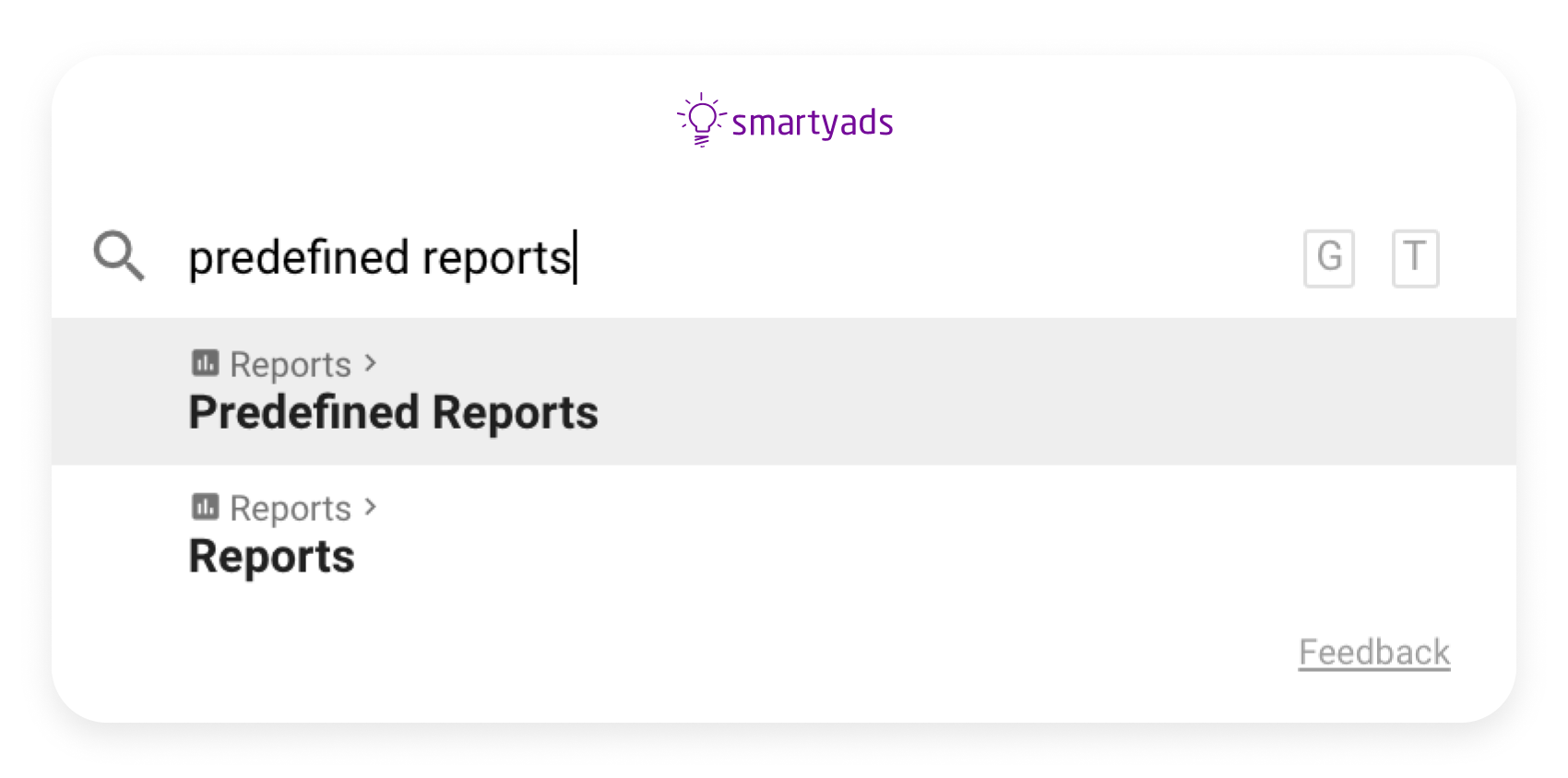Click the smartyads wordmark logo

pos(812,121)
